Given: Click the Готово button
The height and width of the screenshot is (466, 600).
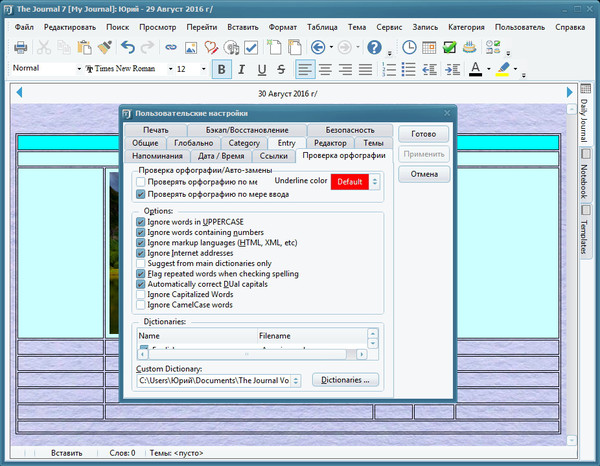Looking at the screenshot, I should pyautogui.click(x=423, y=134).
